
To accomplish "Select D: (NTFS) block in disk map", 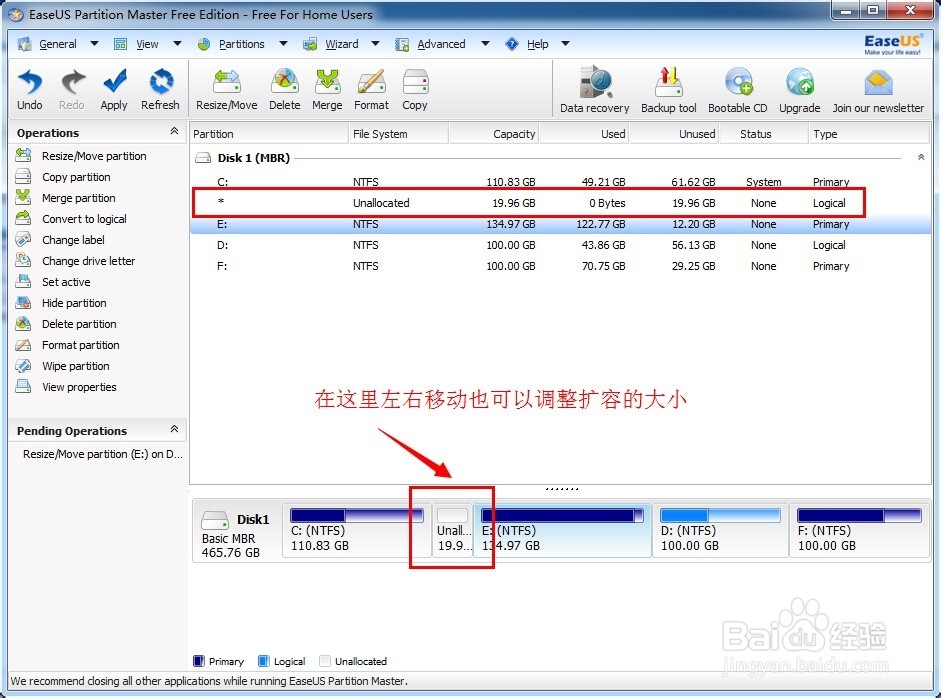I will click(x=720, y=531).
